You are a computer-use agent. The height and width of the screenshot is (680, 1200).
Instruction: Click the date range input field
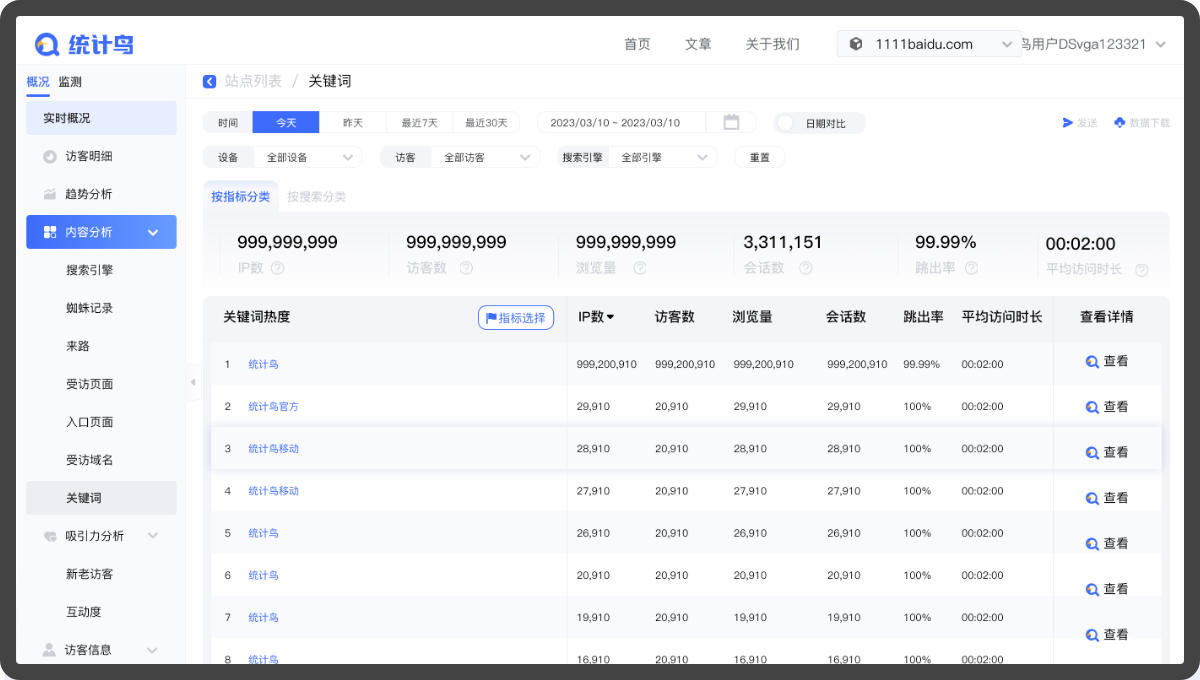(621, 123)
